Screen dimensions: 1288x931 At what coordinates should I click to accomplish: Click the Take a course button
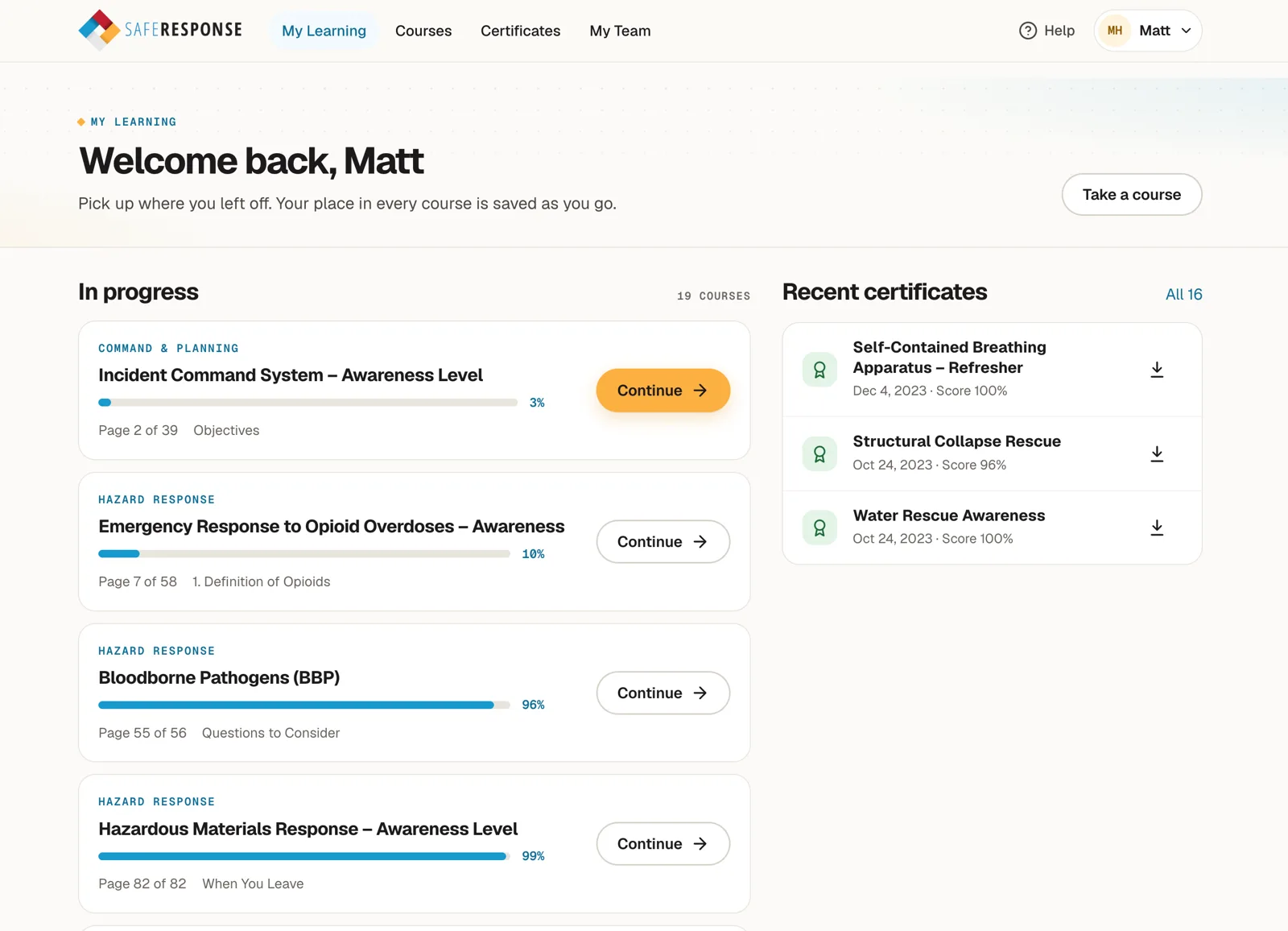click(1132, 194)
